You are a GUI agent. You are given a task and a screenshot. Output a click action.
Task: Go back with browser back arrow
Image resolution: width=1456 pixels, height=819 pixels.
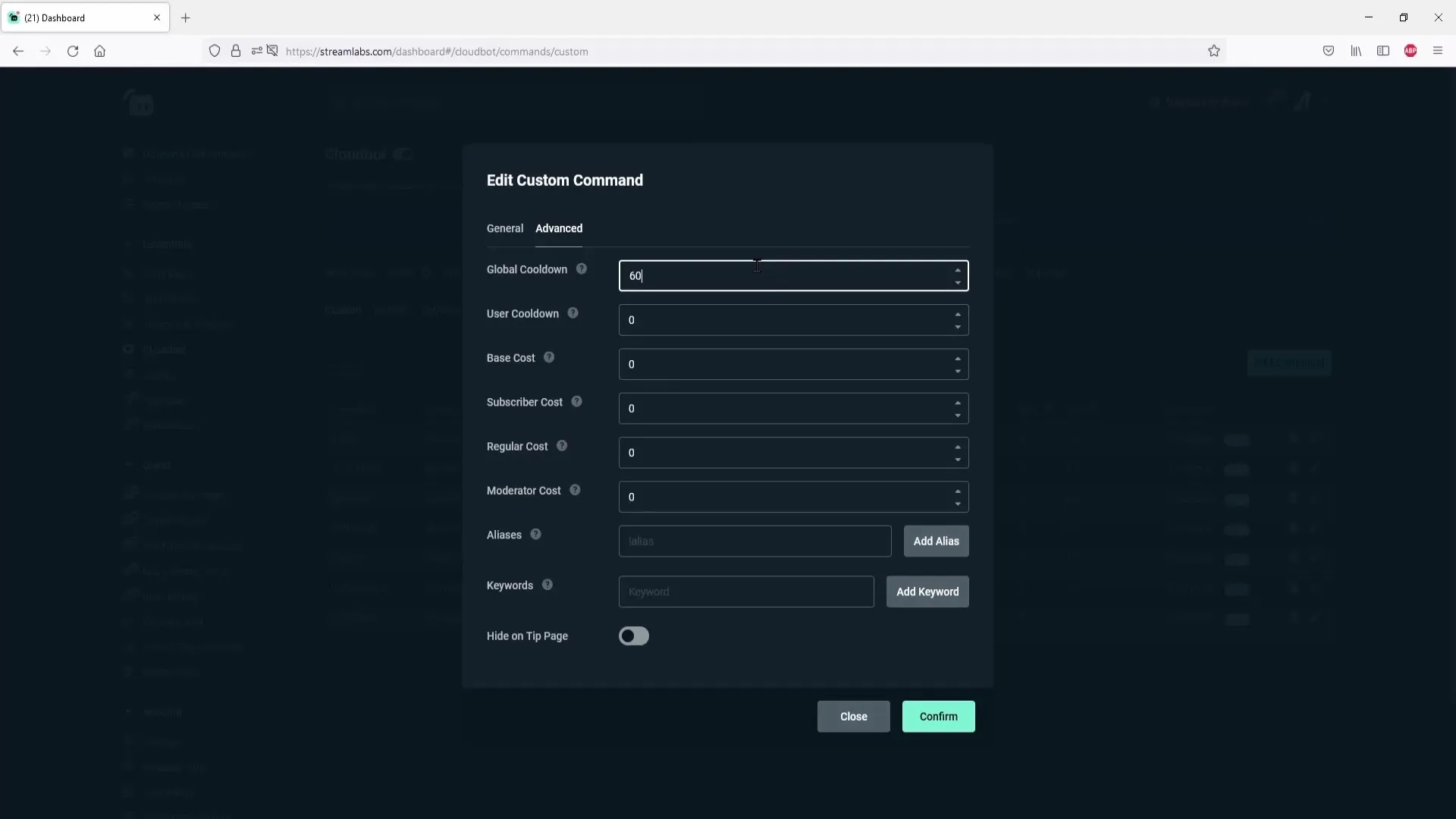[x=18, y=51]
